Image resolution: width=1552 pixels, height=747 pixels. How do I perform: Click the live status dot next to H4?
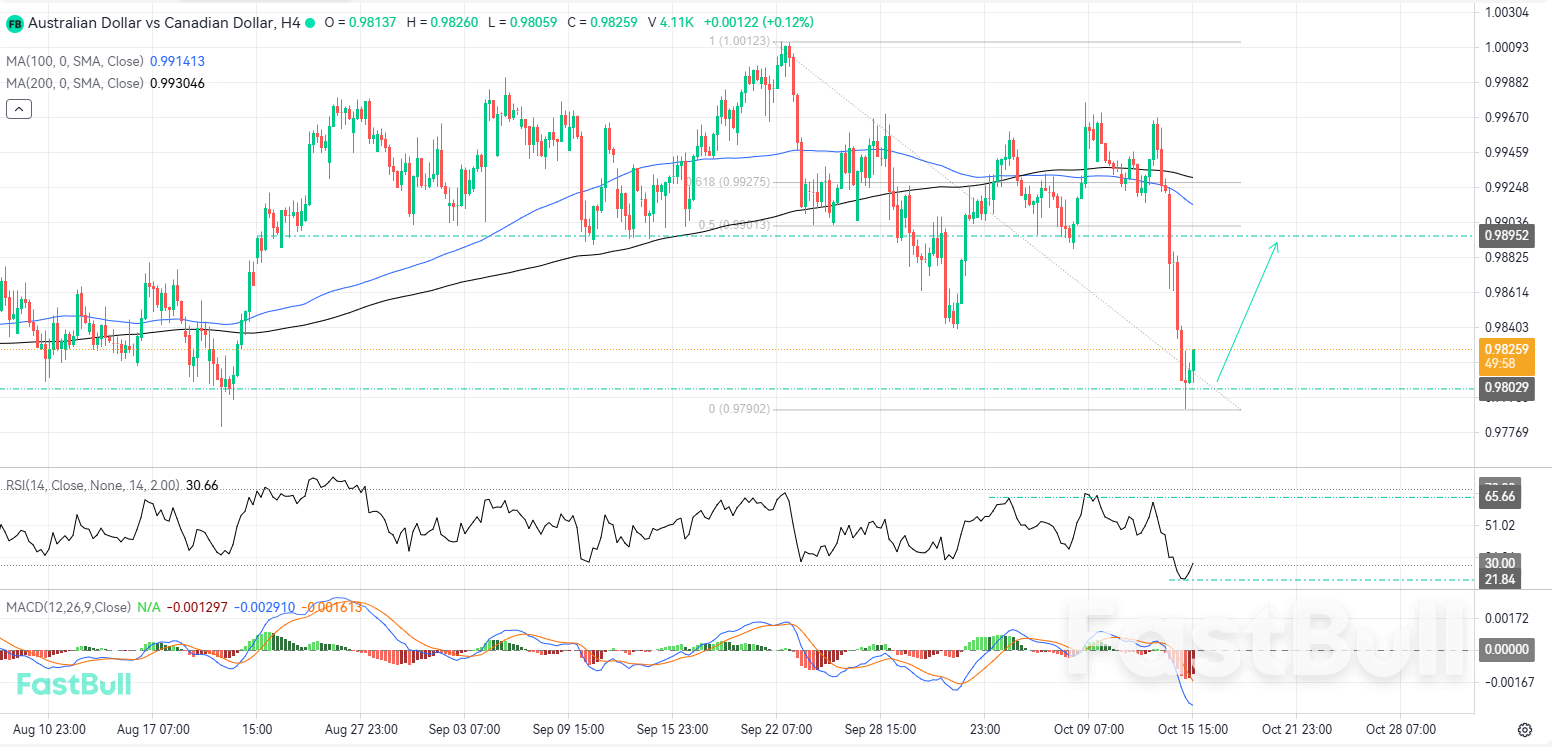click(x=311, y=22)
